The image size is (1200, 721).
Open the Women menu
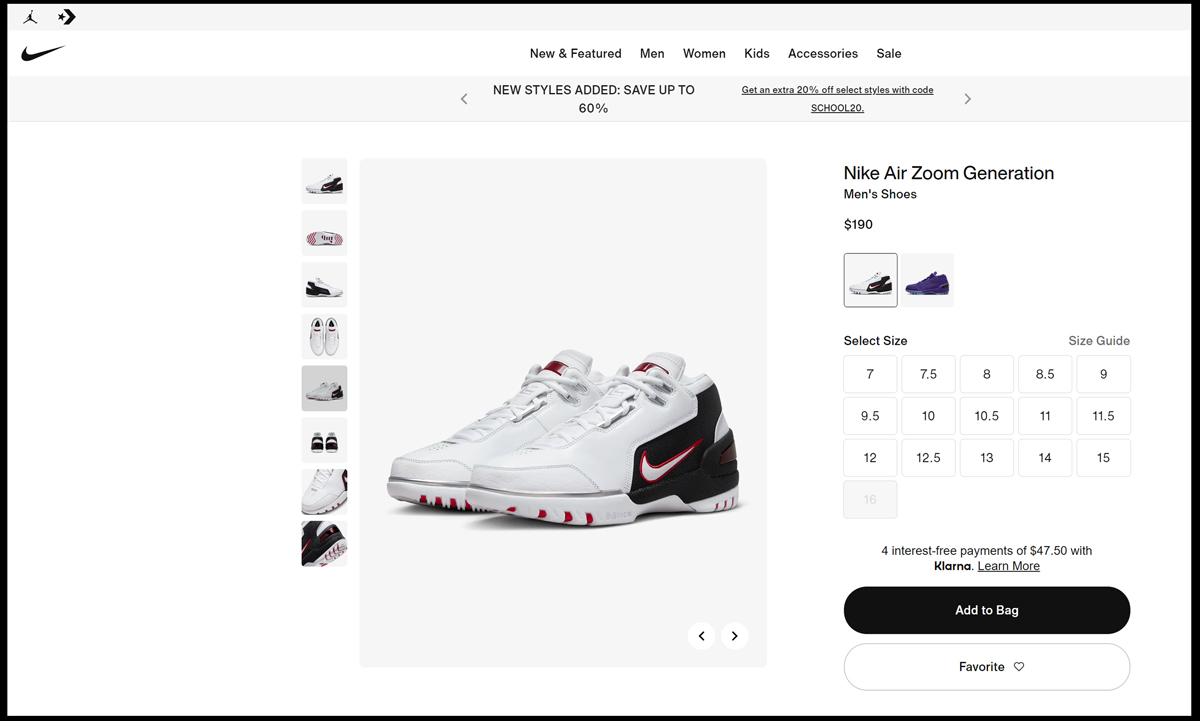point(704,54)
